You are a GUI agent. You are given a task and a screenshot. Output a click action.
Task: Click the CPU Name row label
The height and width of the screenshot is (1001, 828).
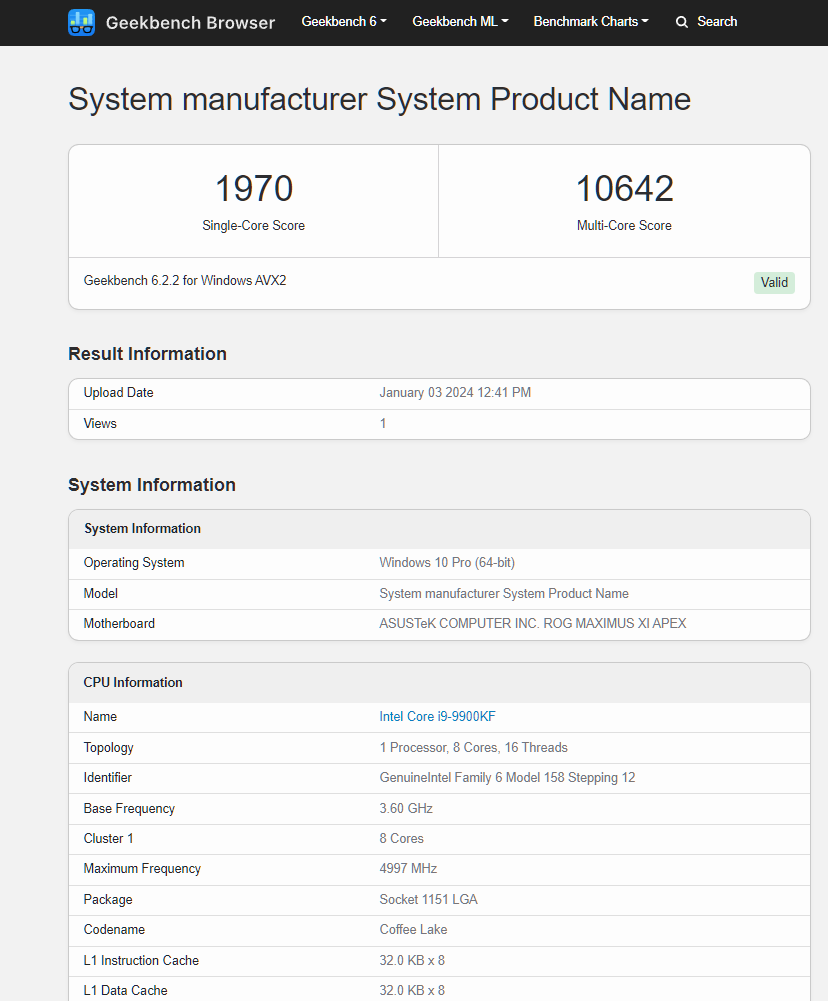pos(100,716)
